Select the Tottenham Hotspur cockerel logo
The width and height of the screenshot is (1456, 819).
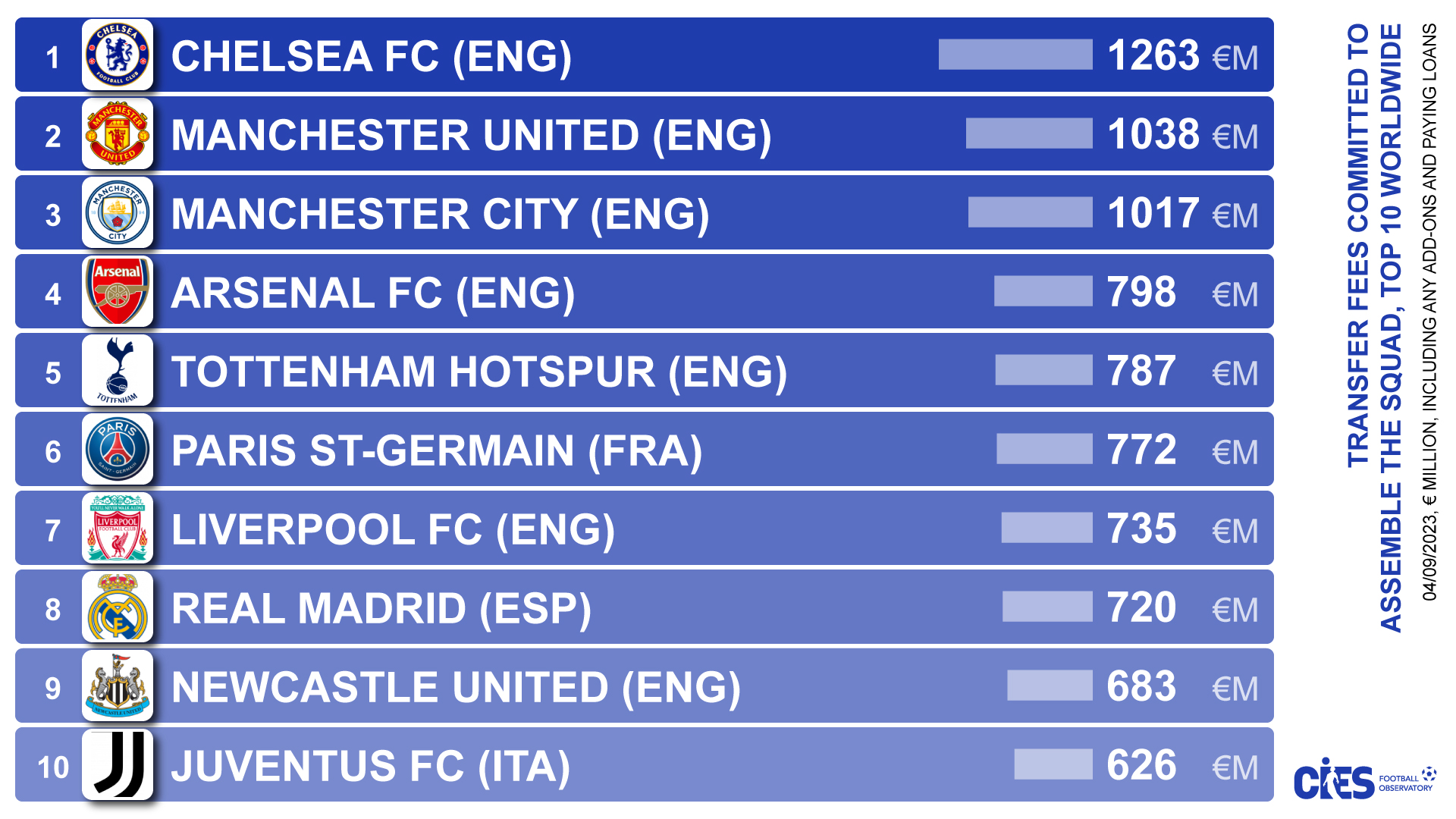pyautogui.click(x=118, y=371)
